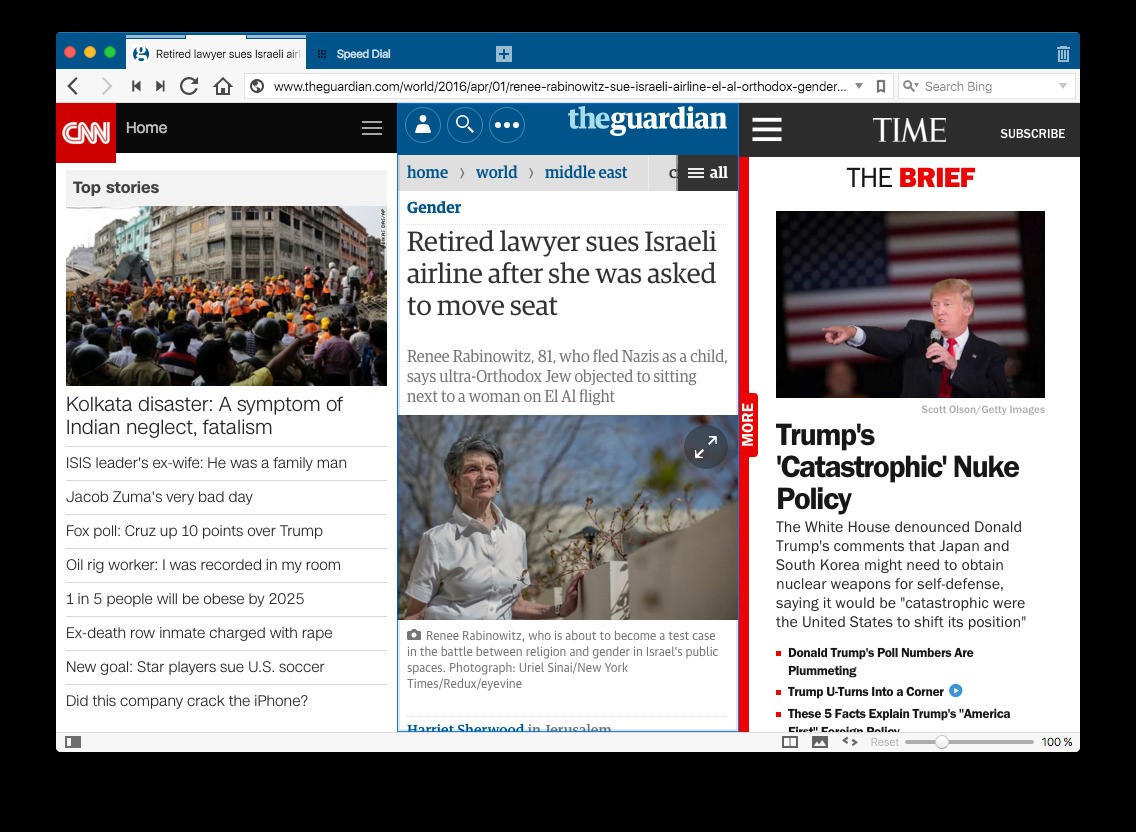Open the CNN hamburger menu

click(x=372, y=128)
